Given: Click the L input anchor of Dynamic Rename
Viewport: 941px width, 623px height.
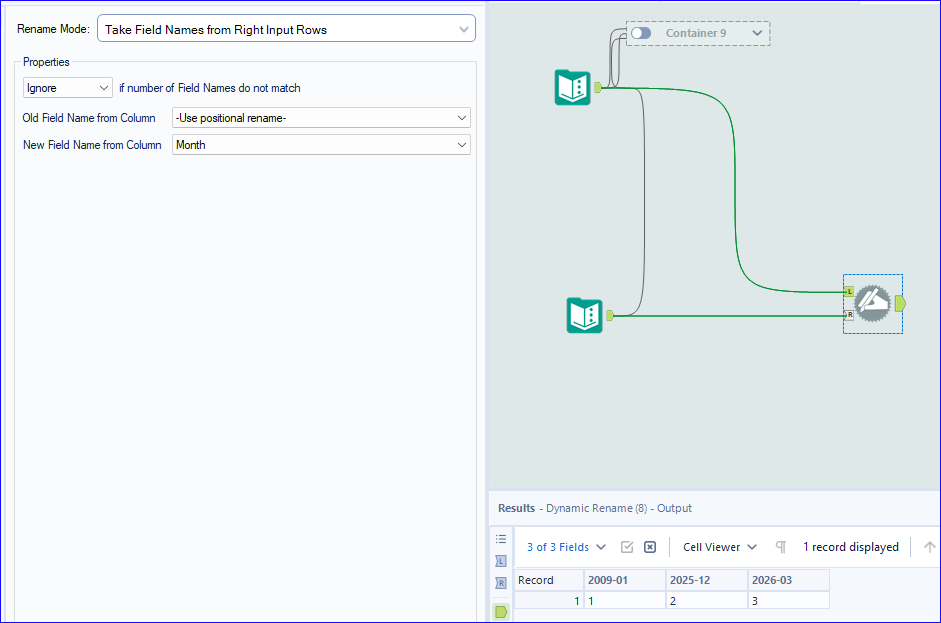Looking at the screenshot, I should (x=849, y=292).
